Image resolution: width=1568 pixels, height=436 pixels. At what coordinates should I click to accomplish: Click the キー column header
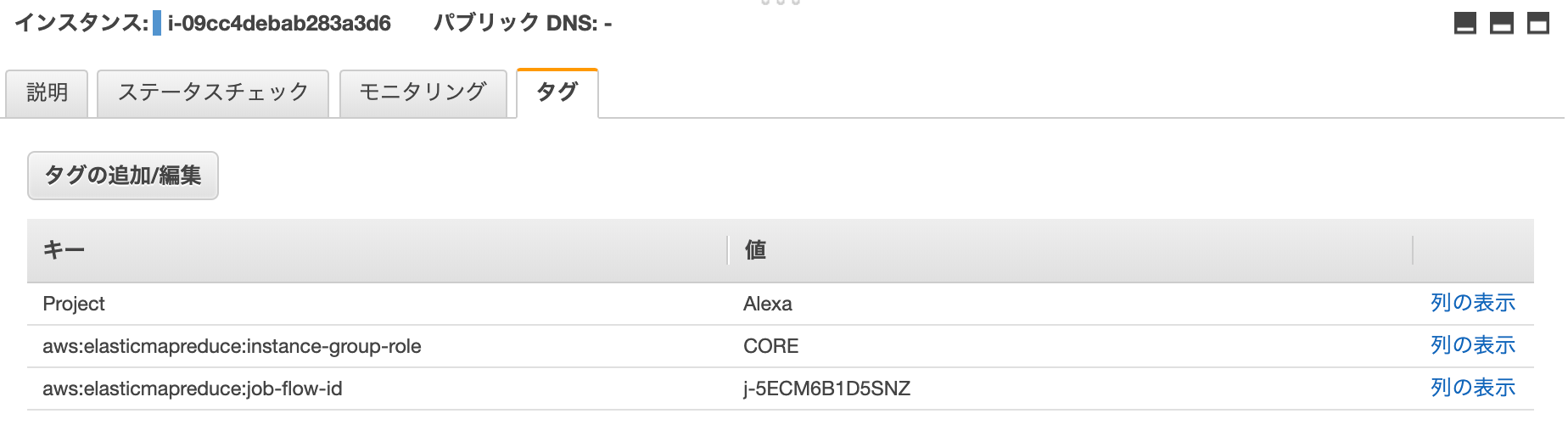pos(378,250)
